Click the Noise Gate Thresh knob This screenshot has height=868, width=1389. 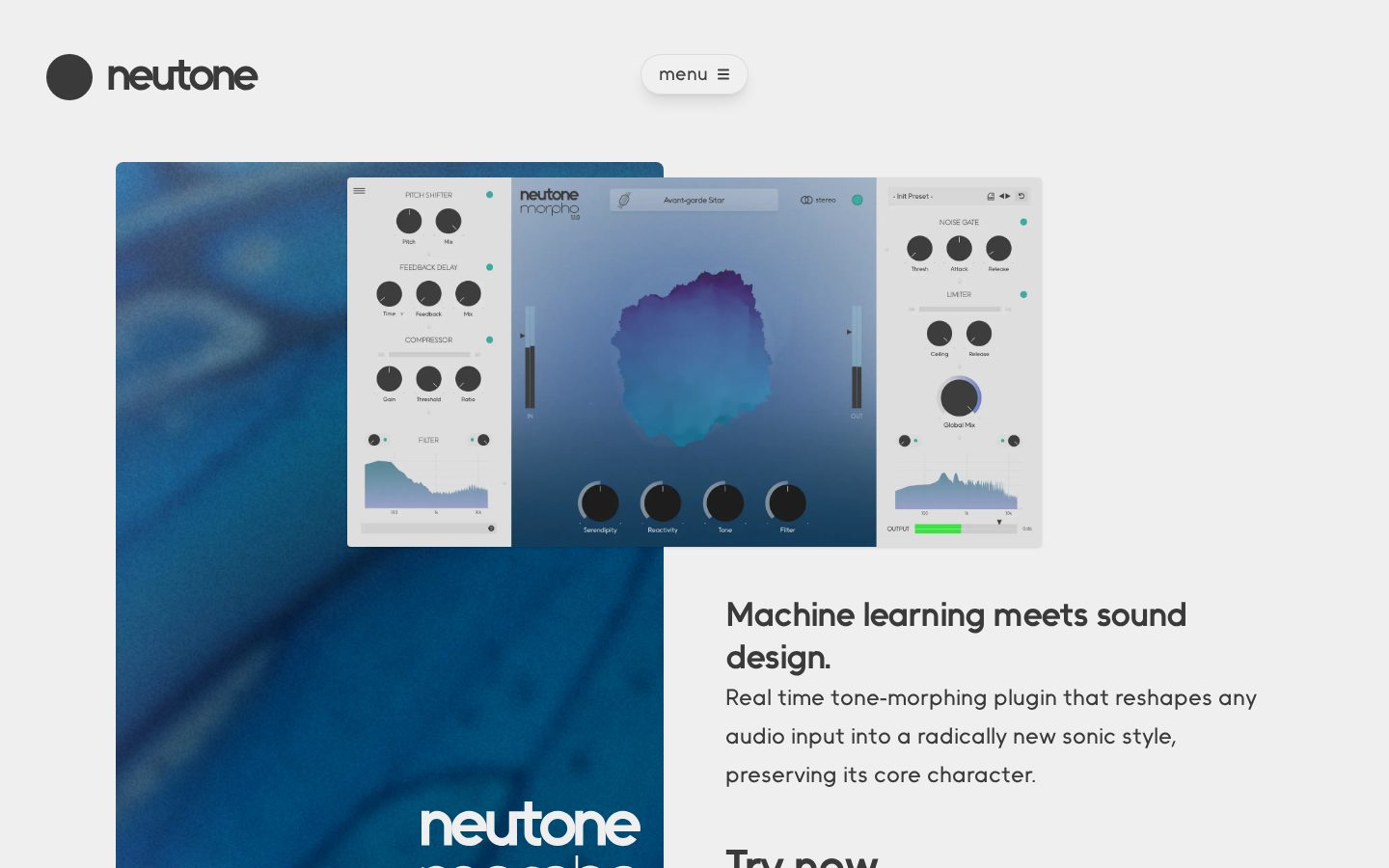coord(919,249)
